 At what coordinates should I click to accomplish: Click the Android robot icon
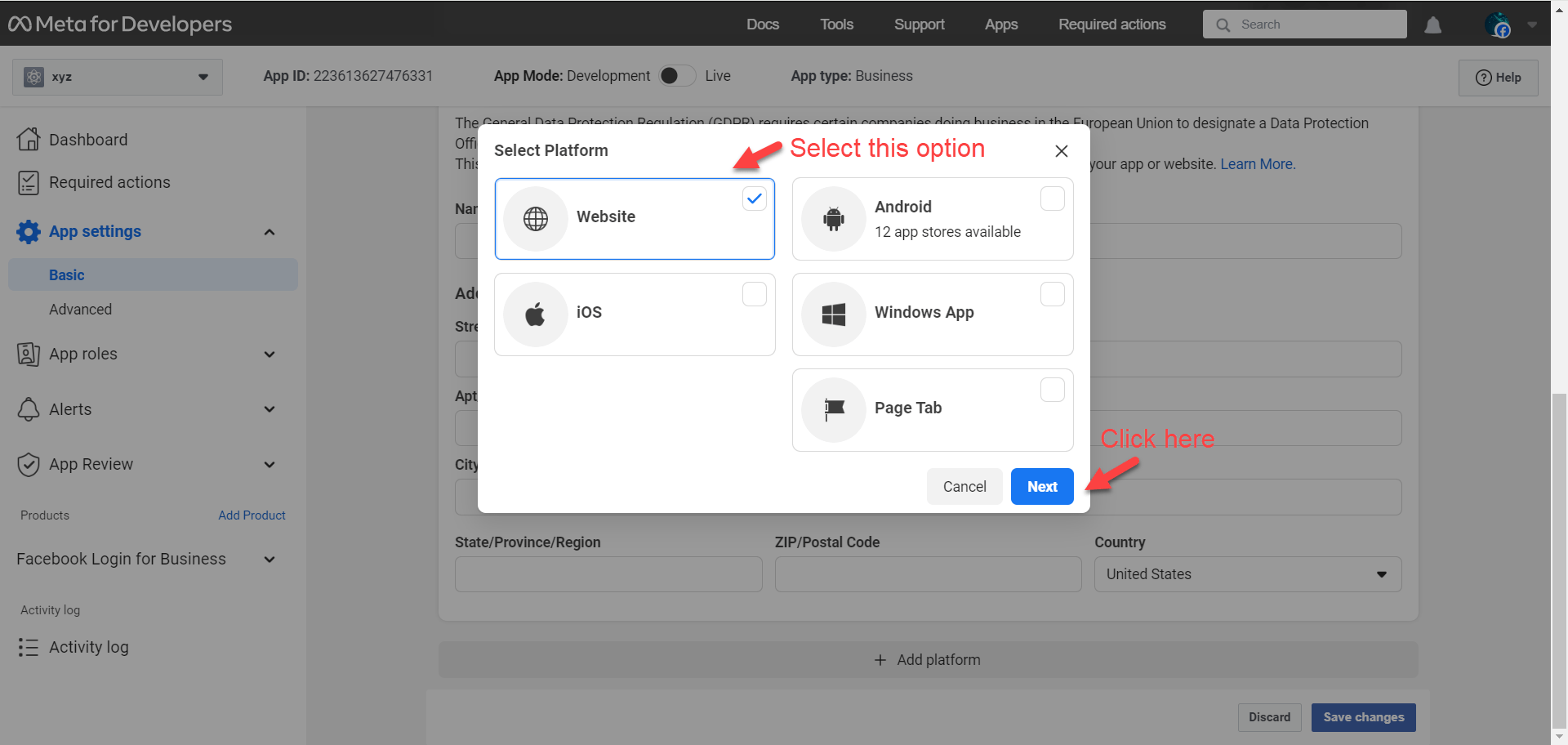tap(833, 219)
